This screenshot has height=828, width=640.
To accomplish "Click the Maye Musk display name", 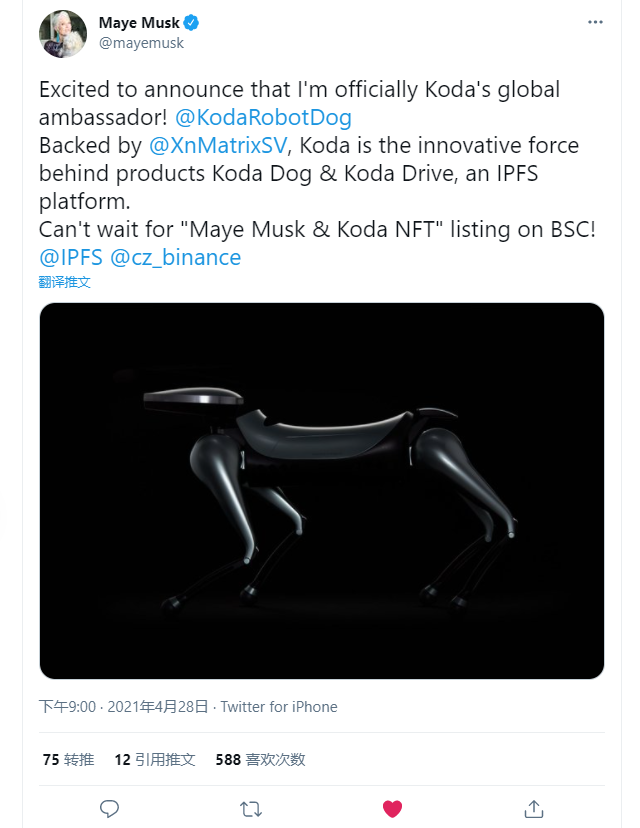I will point(139,23).
